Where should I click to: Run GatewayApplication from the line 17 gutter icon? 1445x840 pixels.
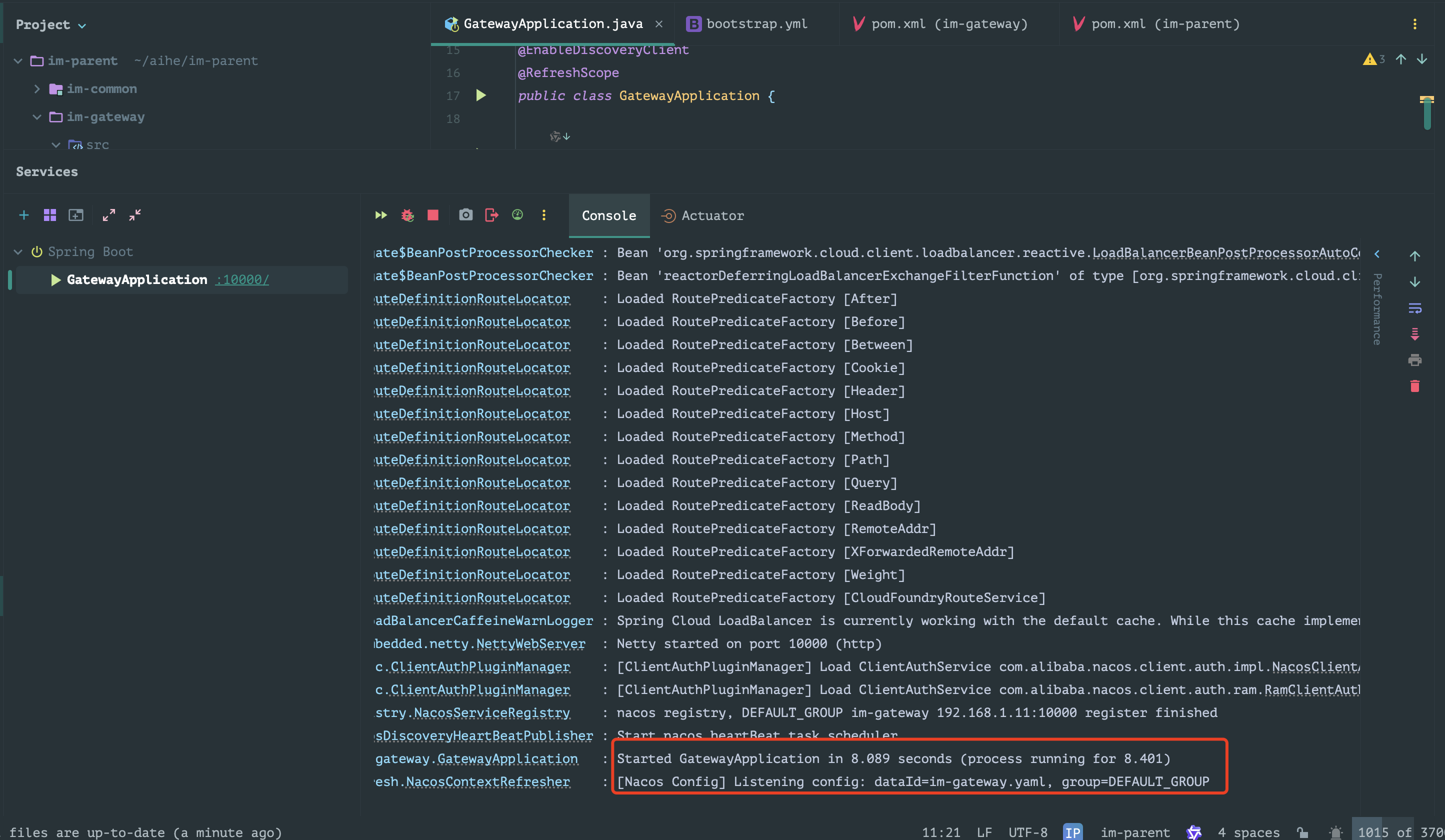point(481,95)
